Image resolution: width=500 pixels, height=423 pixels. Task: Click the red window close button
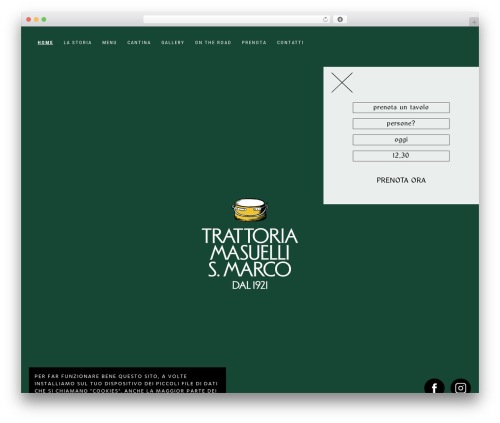(x=29, y=19)
